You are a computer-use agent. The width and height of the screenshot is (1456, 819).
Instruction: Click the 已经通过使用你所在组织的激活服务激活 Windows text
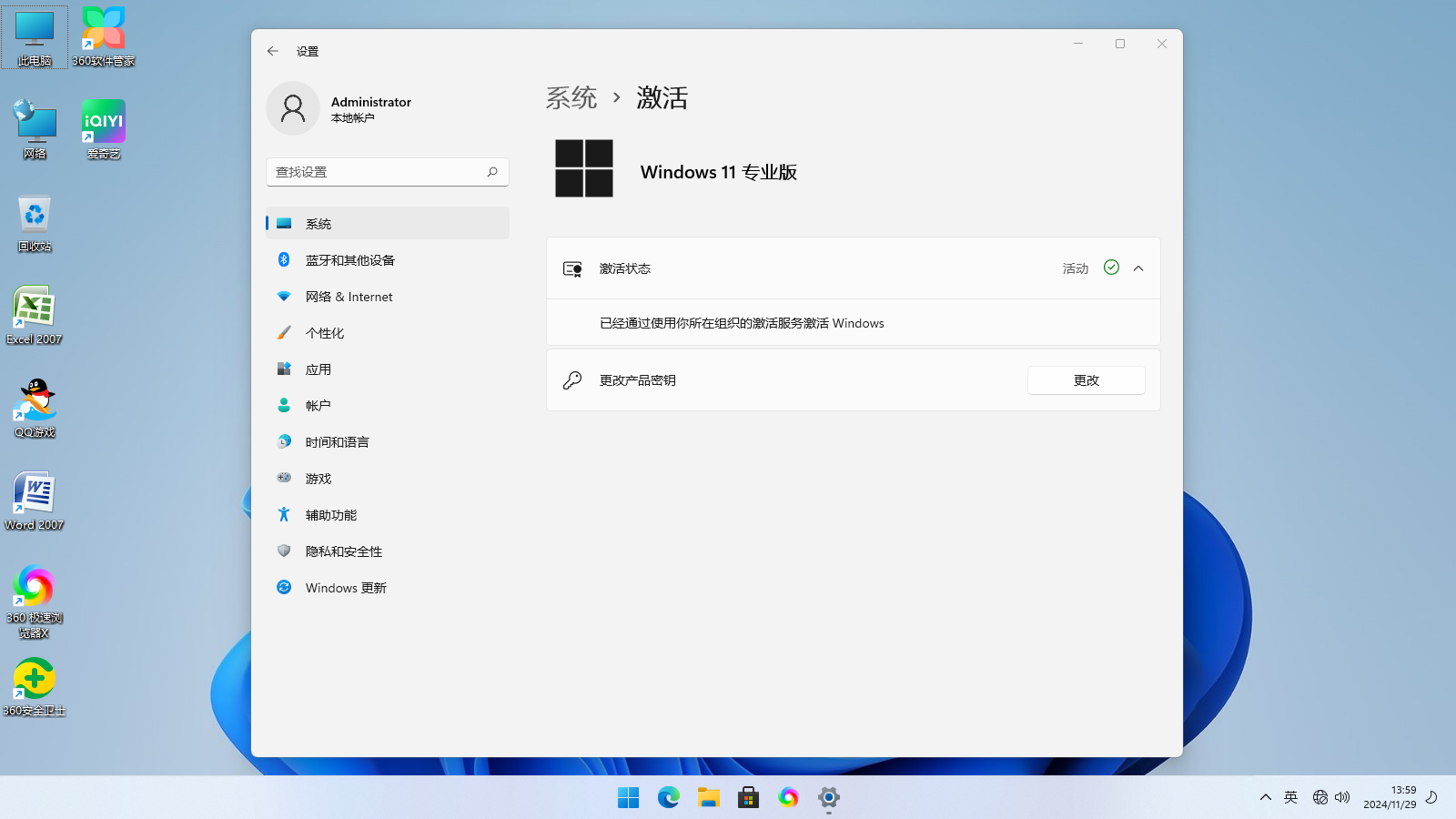pyautogui.click(x=742, y=323)
